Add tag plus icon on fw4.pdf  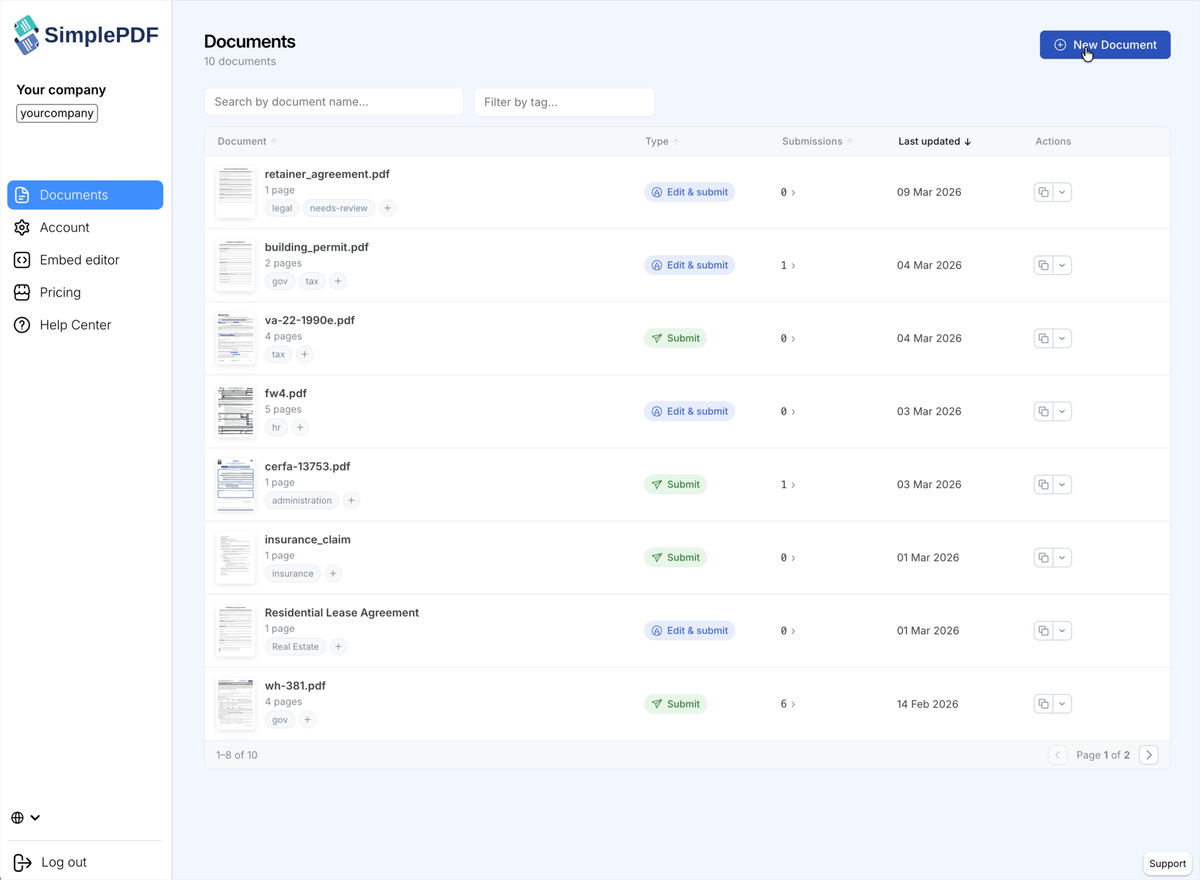click(x=300, y=427)
